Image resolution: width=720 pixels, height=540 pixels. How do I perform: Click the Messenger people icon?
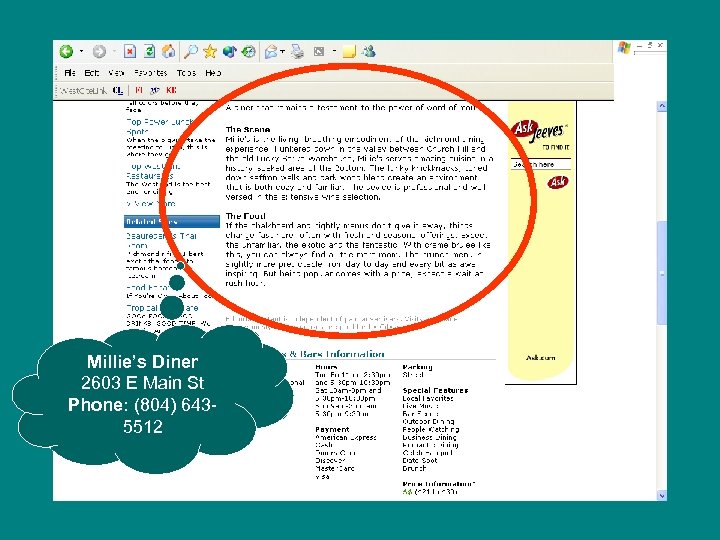369,51
